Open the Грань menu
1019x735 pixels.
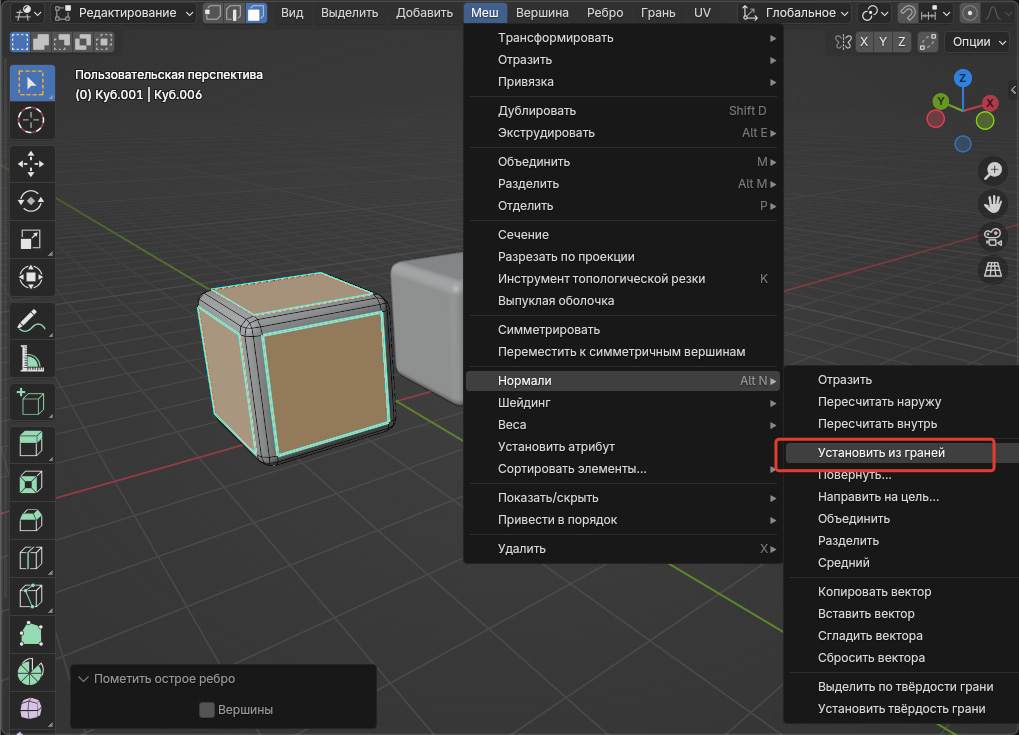click(x=658, y=13)
